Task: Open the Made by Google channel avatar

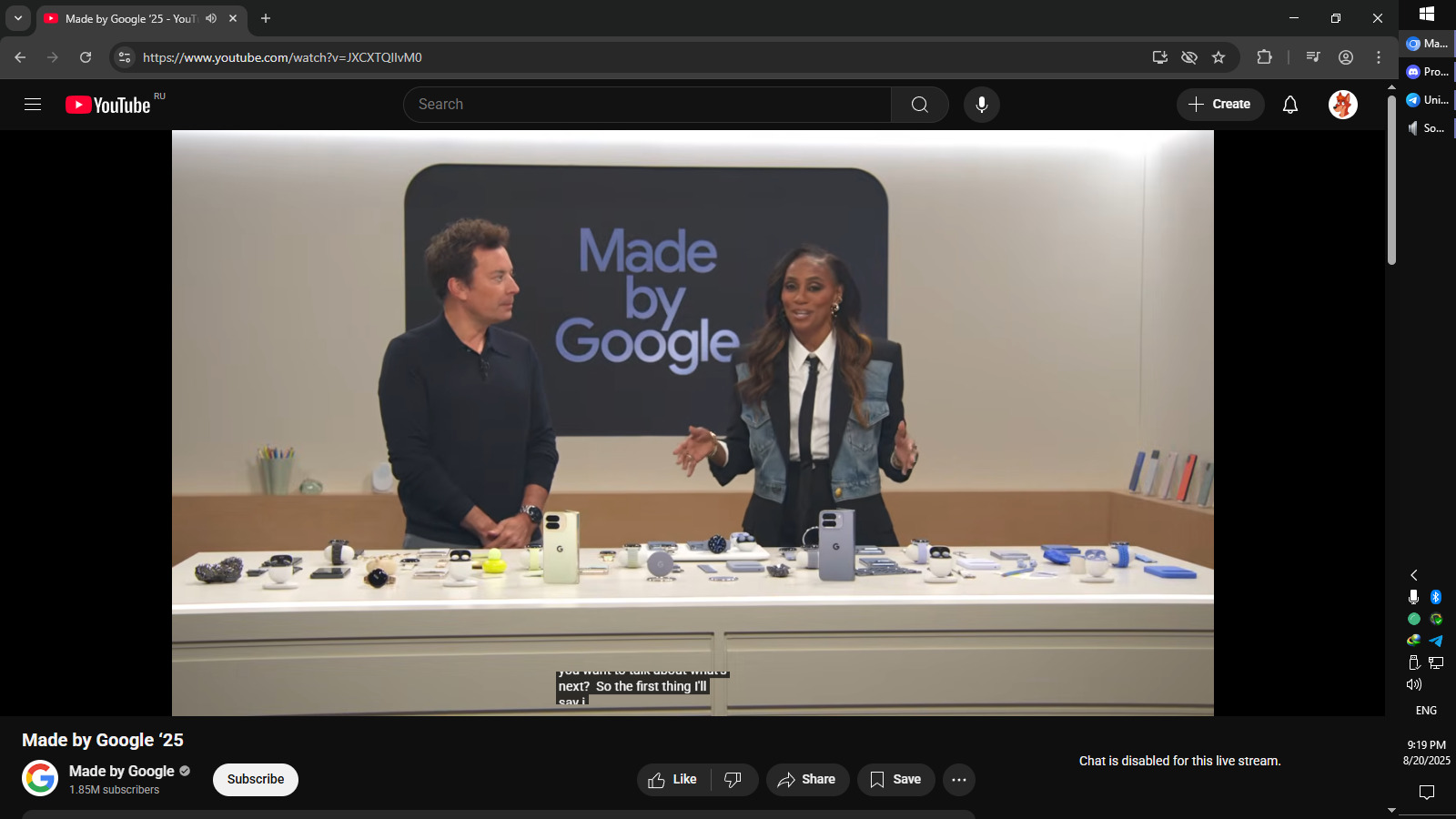Action: (x=40, y=779)
